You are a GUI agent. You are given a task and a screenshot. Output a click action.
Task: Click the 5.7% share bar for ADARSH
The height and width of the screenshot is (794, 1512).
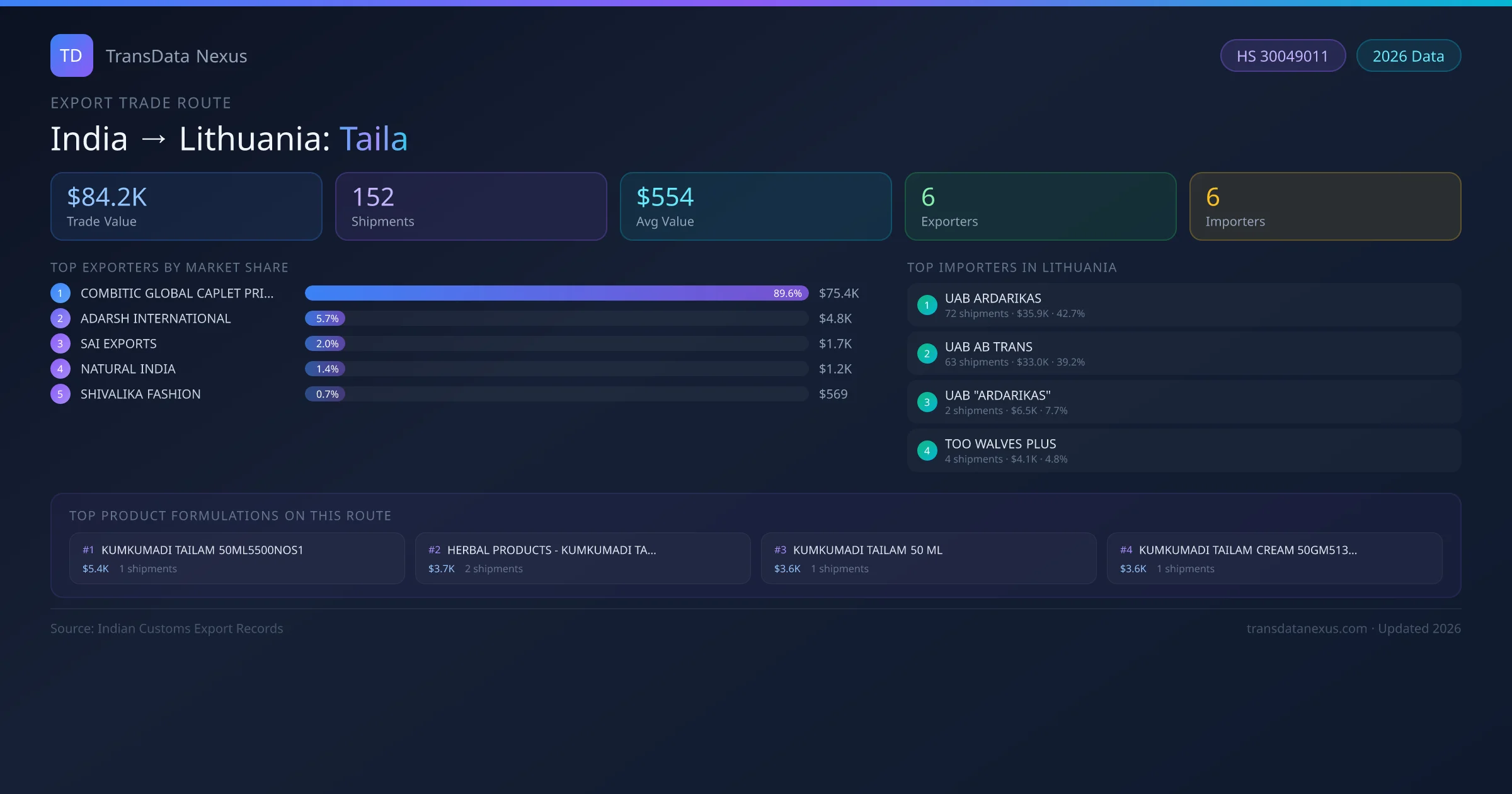coord(325,318)
